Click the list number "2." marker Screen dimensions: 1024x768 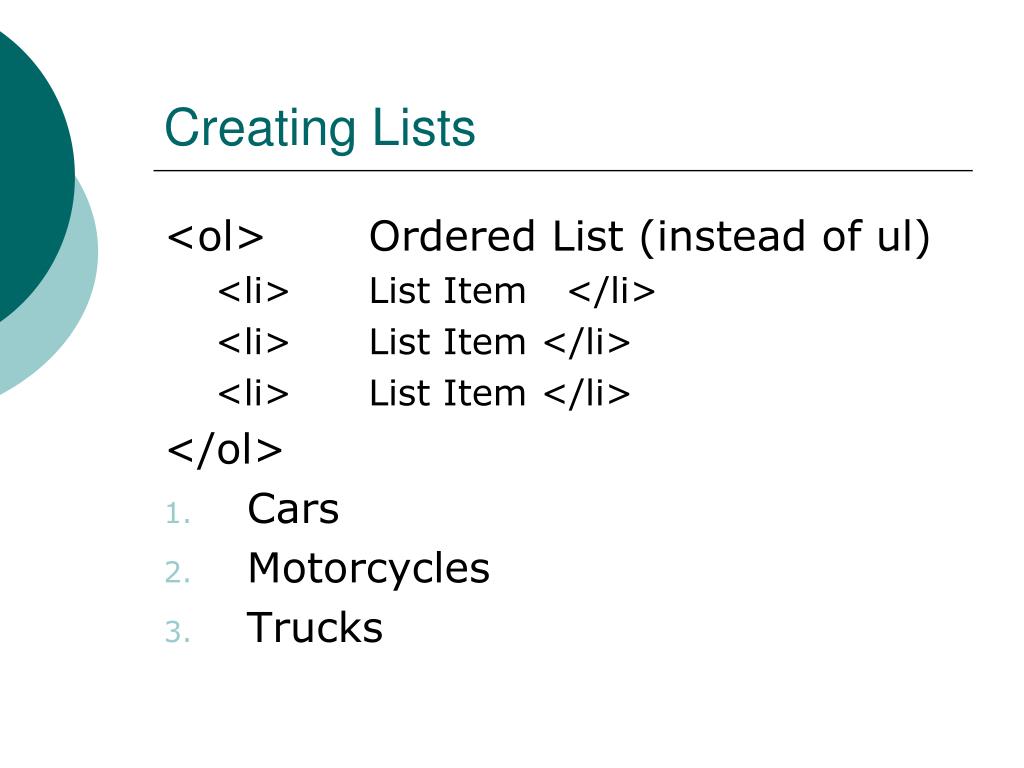[177, 574]
